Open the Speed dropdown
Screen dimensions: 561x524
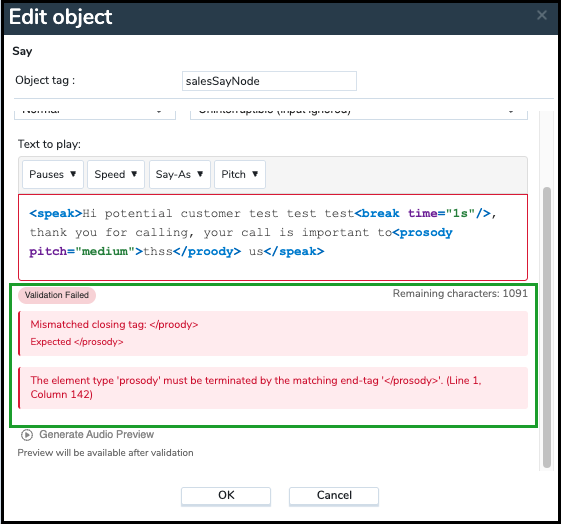pos(116,174)
